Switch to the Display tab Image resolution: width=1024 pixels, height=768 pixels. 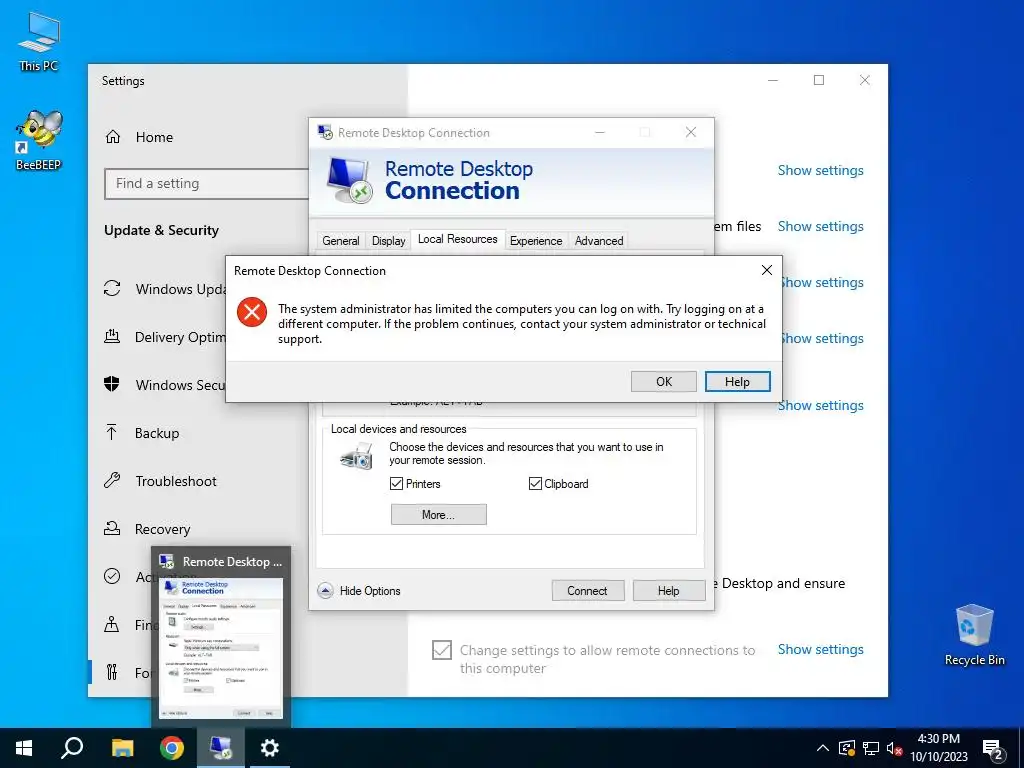[x=389, y=240]
